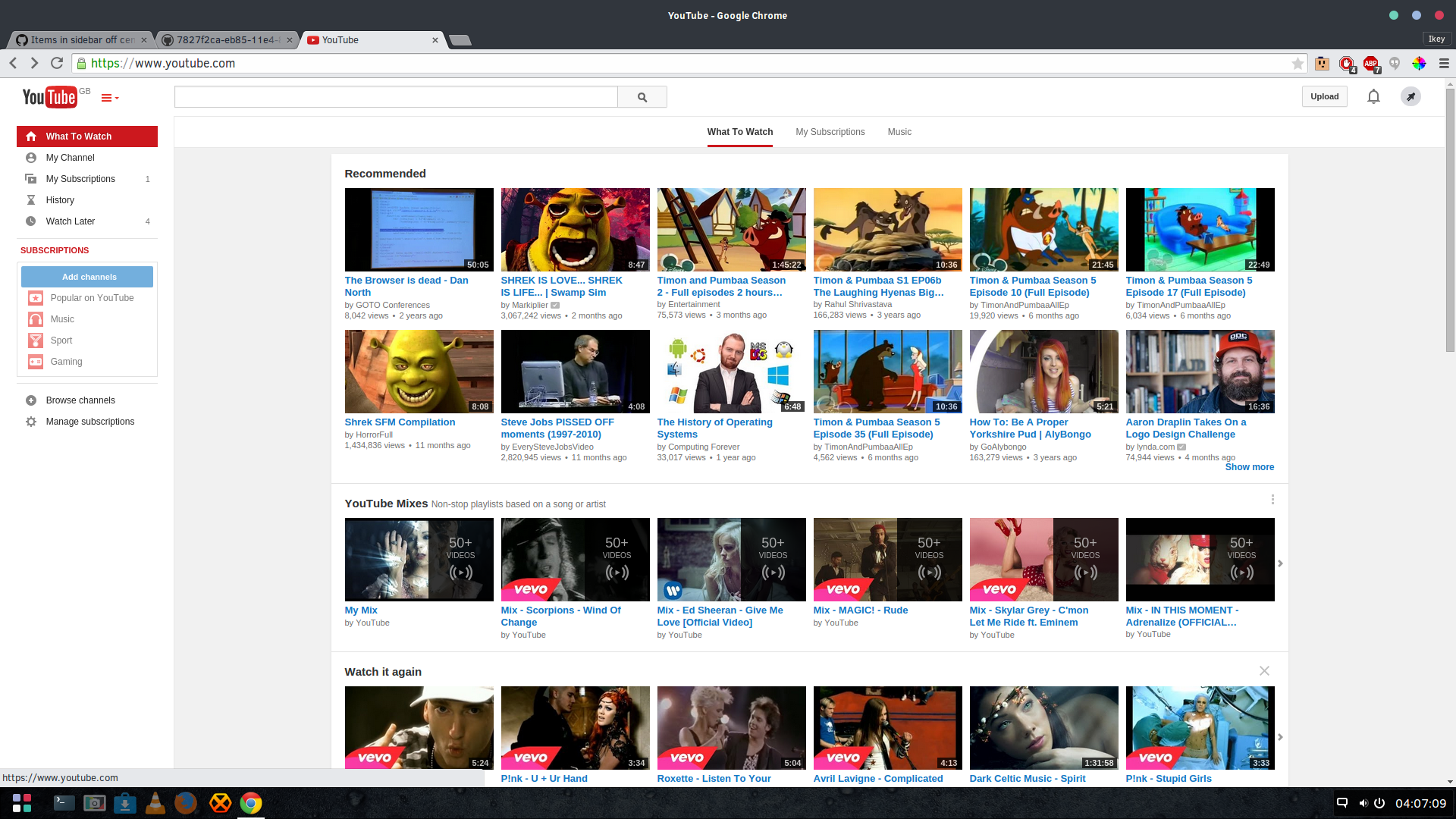
Task: Click the colorful wheel extension icon
Action: pyautogui.click(x=1419, y=64)
